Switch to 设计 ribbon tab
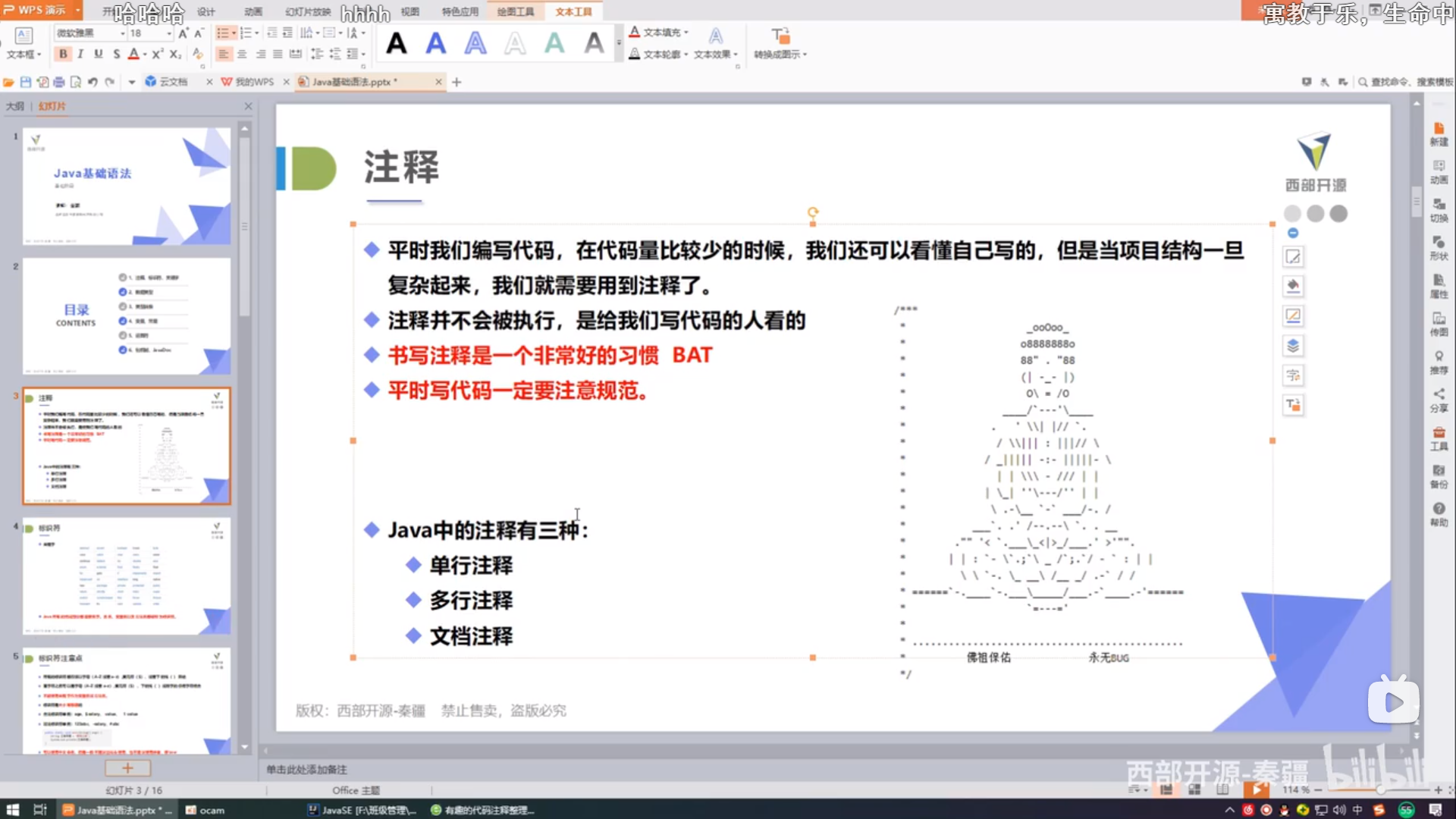Screen dimensions: 1456x819 click(206, 11)
